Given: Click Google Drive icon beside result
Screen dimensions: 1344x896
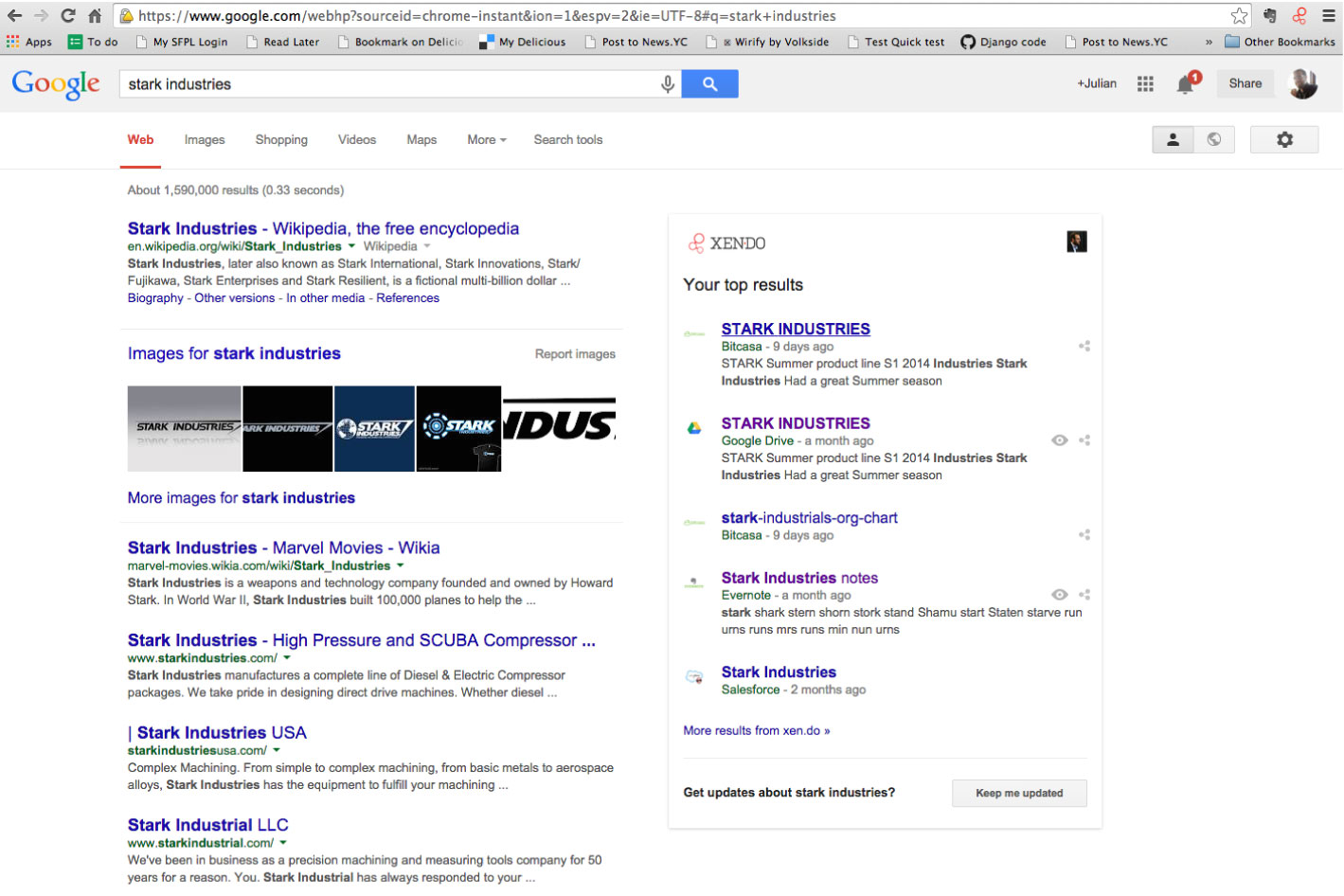Looking at the screenshot, I should click(x=694, y=428).
